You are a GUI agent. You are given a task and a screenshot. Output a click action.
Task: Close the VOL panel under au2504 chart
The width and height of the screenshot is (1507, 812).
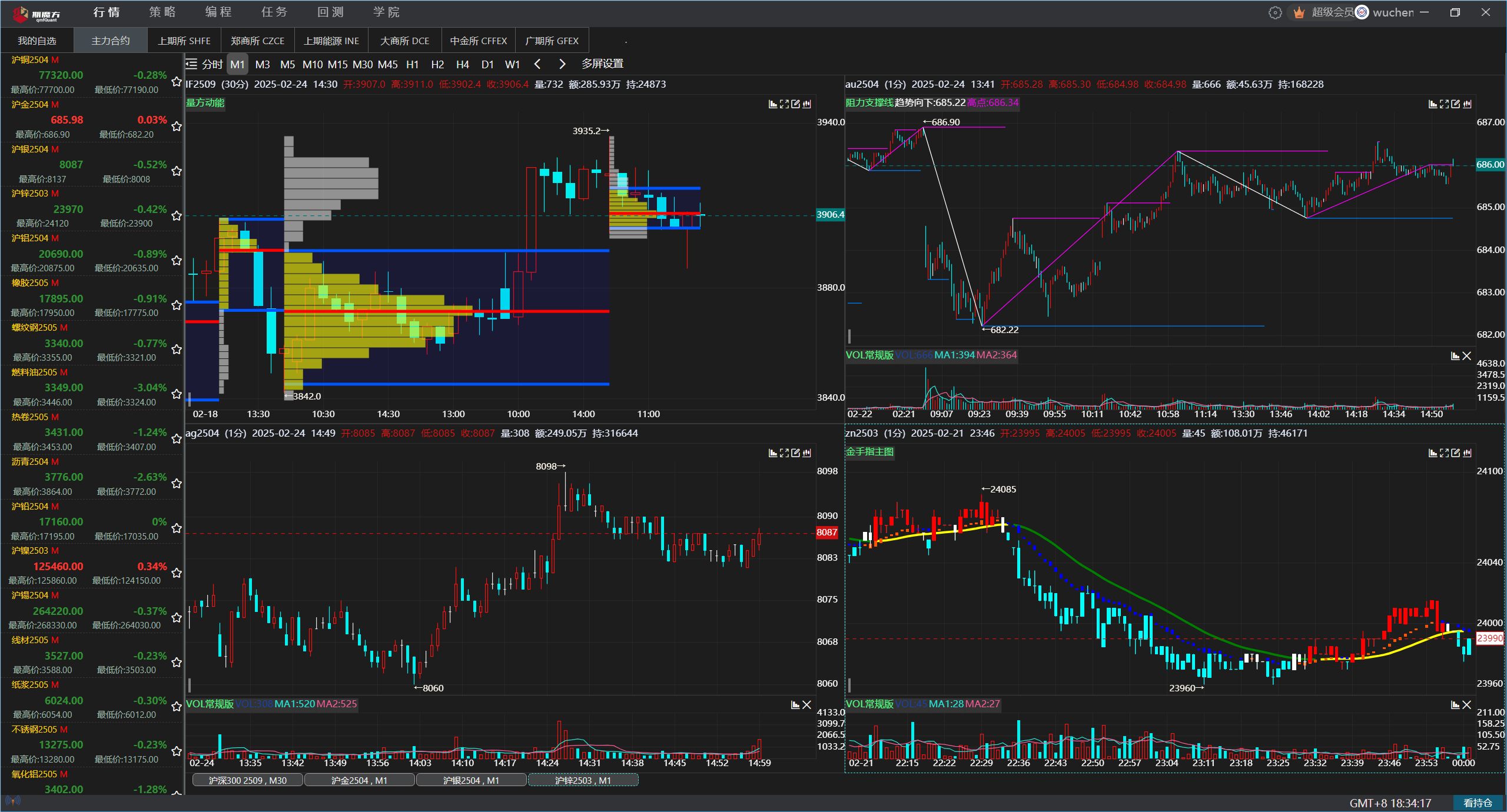[x=1467, y=356]
